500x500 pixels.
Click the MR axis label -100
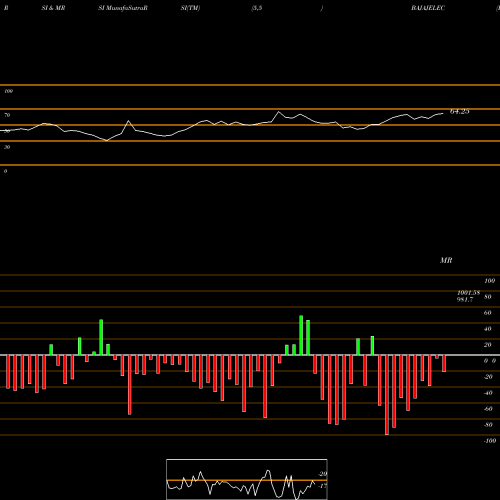click(x=489, y=441)
